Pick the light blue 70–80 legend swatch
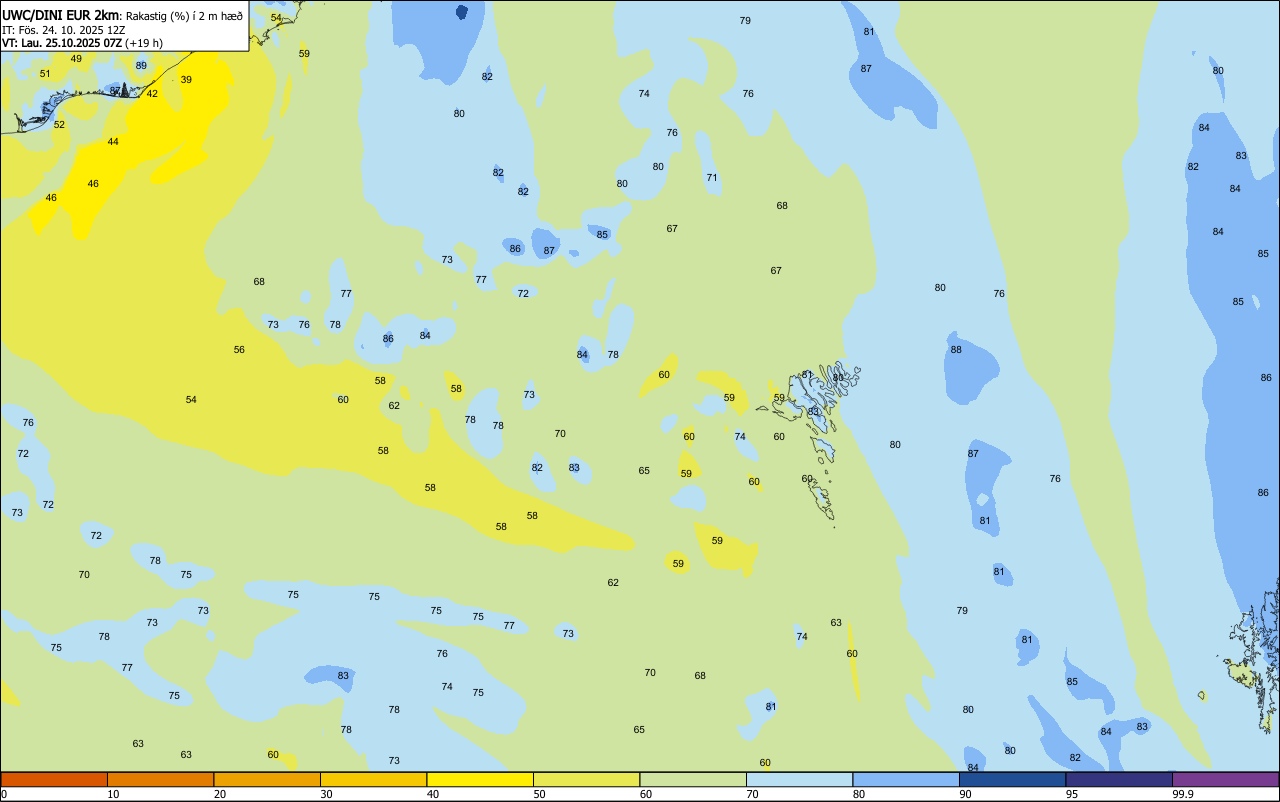This screenshot has width=1280, height=802. 799,779
